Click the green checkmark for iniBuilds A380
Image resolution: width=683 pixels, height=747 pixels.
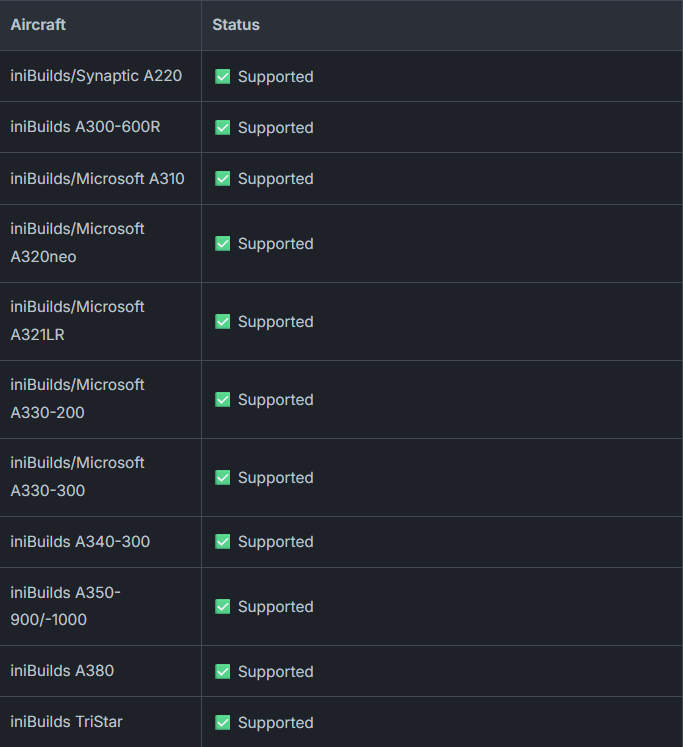(222, 671)
